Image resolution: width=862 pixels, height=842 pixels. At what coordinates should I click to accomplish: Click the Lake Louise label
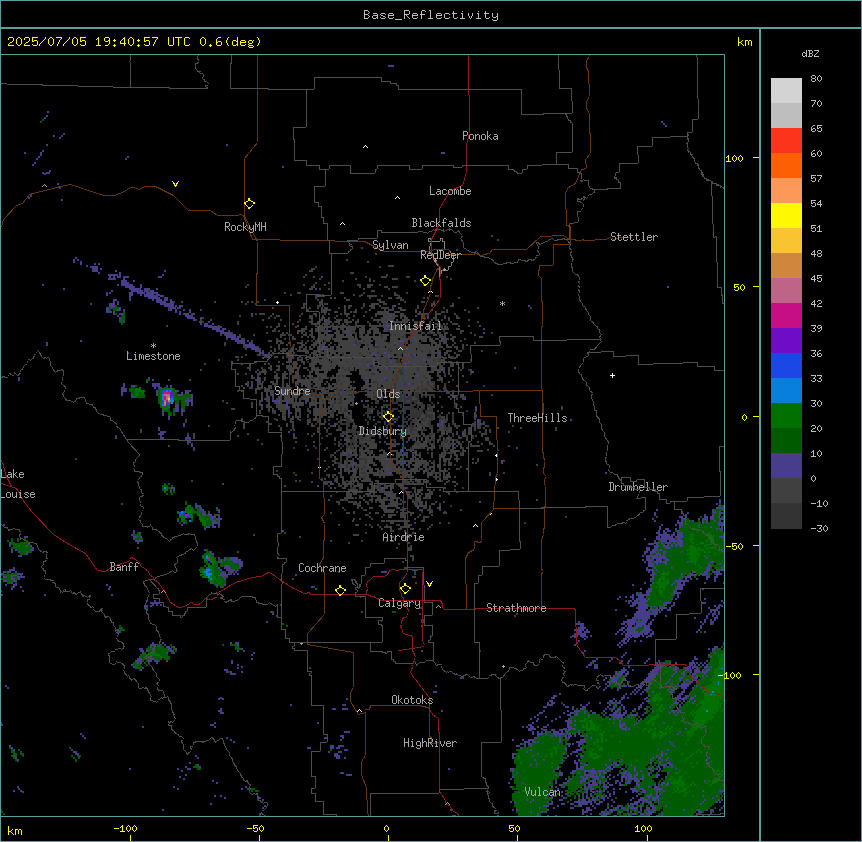18,484
